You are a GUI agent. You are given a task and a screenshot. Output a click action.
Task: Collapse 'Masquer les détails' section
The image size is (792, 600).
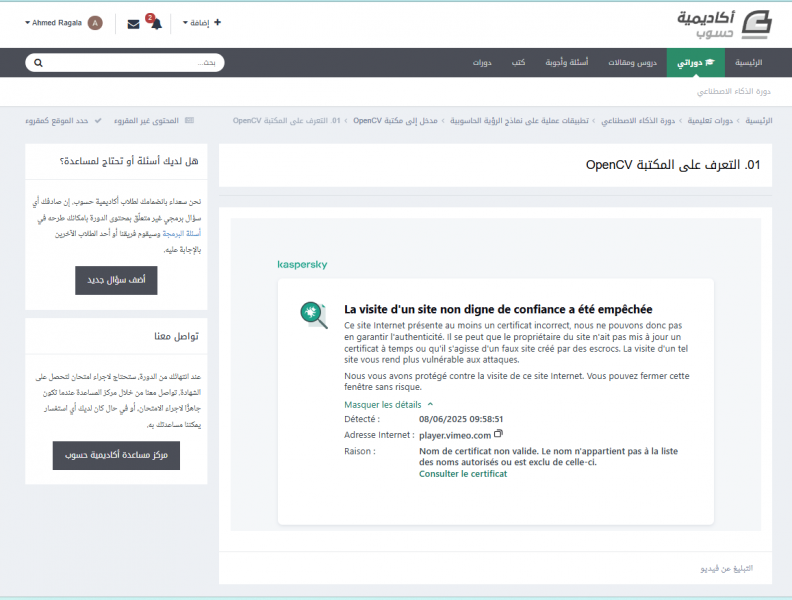388,405
